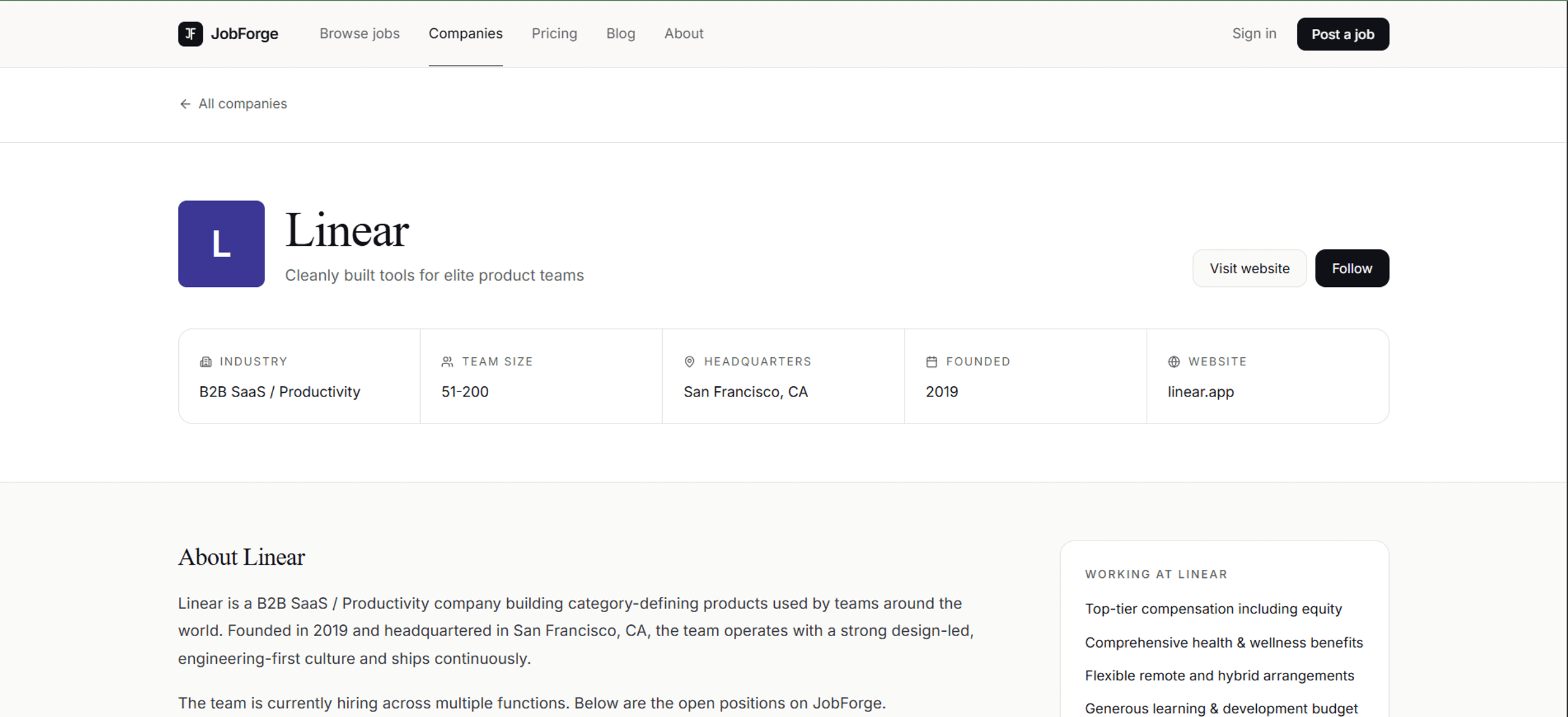Click the 'San Francisco, CA' headquarters value

745,392
